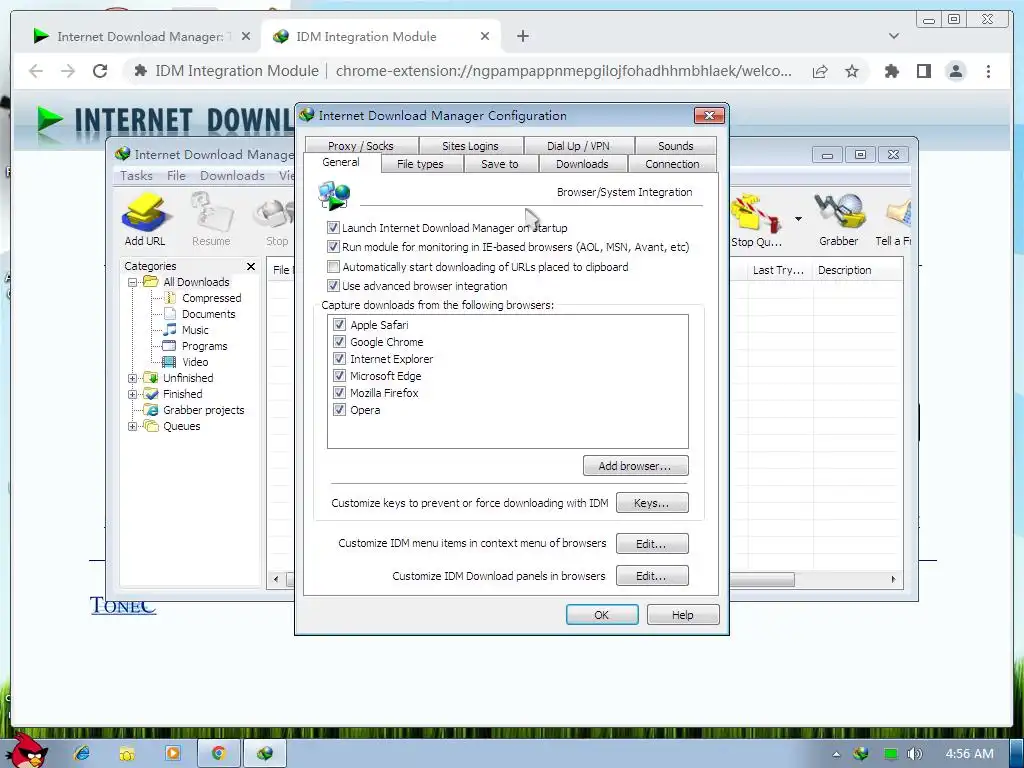Click Chrome extensions puzzle icon

tap(891, 71)
